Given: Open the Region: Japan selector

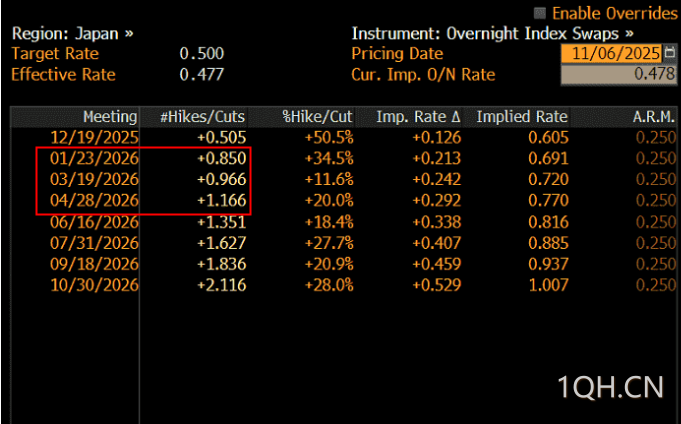Looking at the screenshot, I should point(72,33).
